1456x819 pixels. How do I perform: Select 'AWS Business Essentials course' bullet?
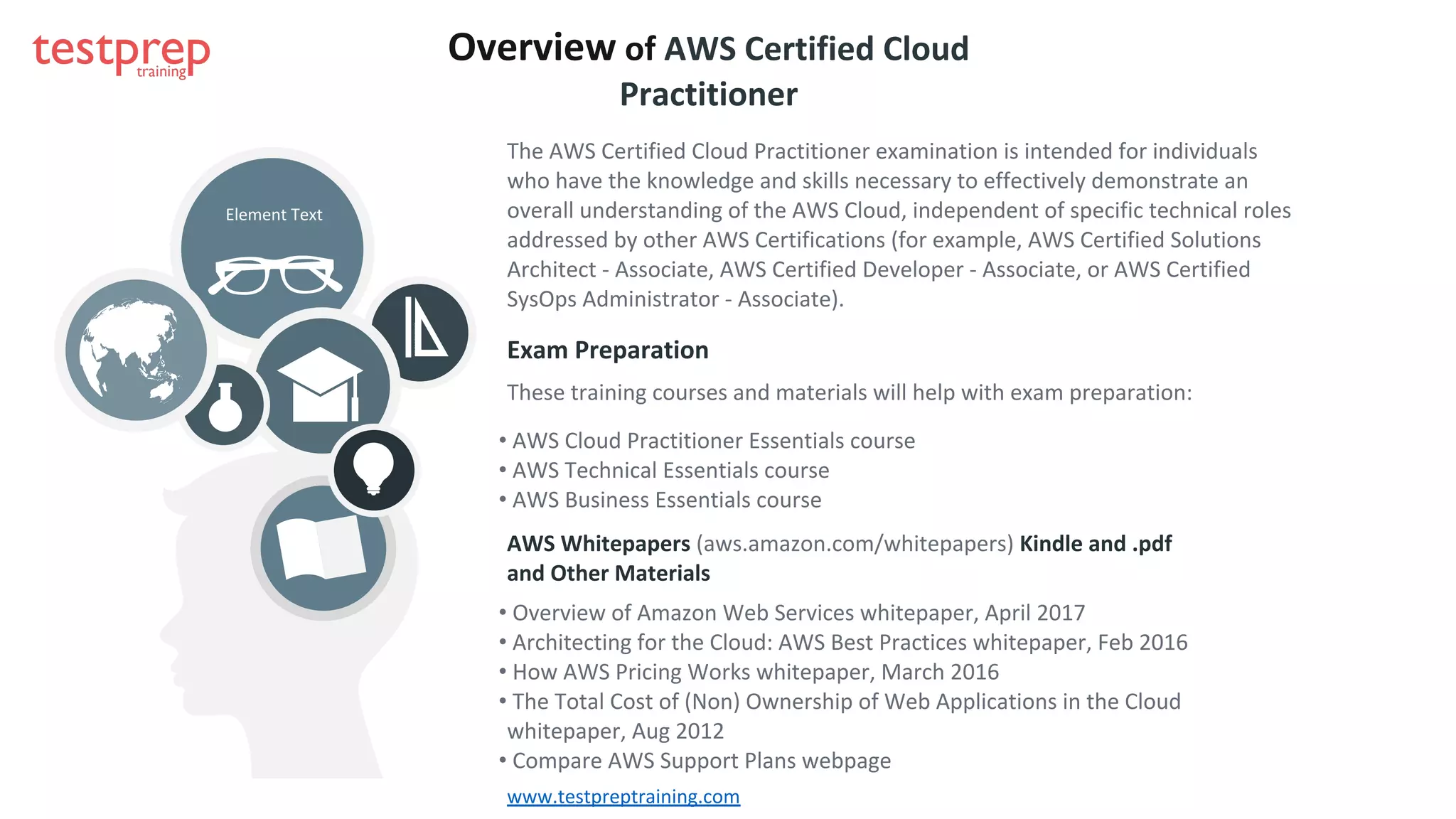666,500
